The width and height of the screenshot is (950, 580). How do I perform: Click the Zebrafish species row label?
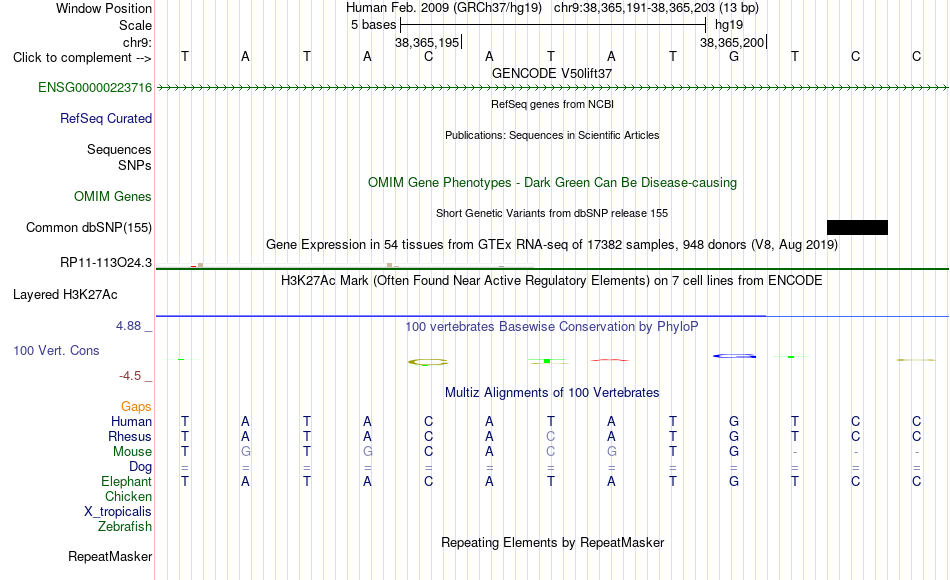125,527
